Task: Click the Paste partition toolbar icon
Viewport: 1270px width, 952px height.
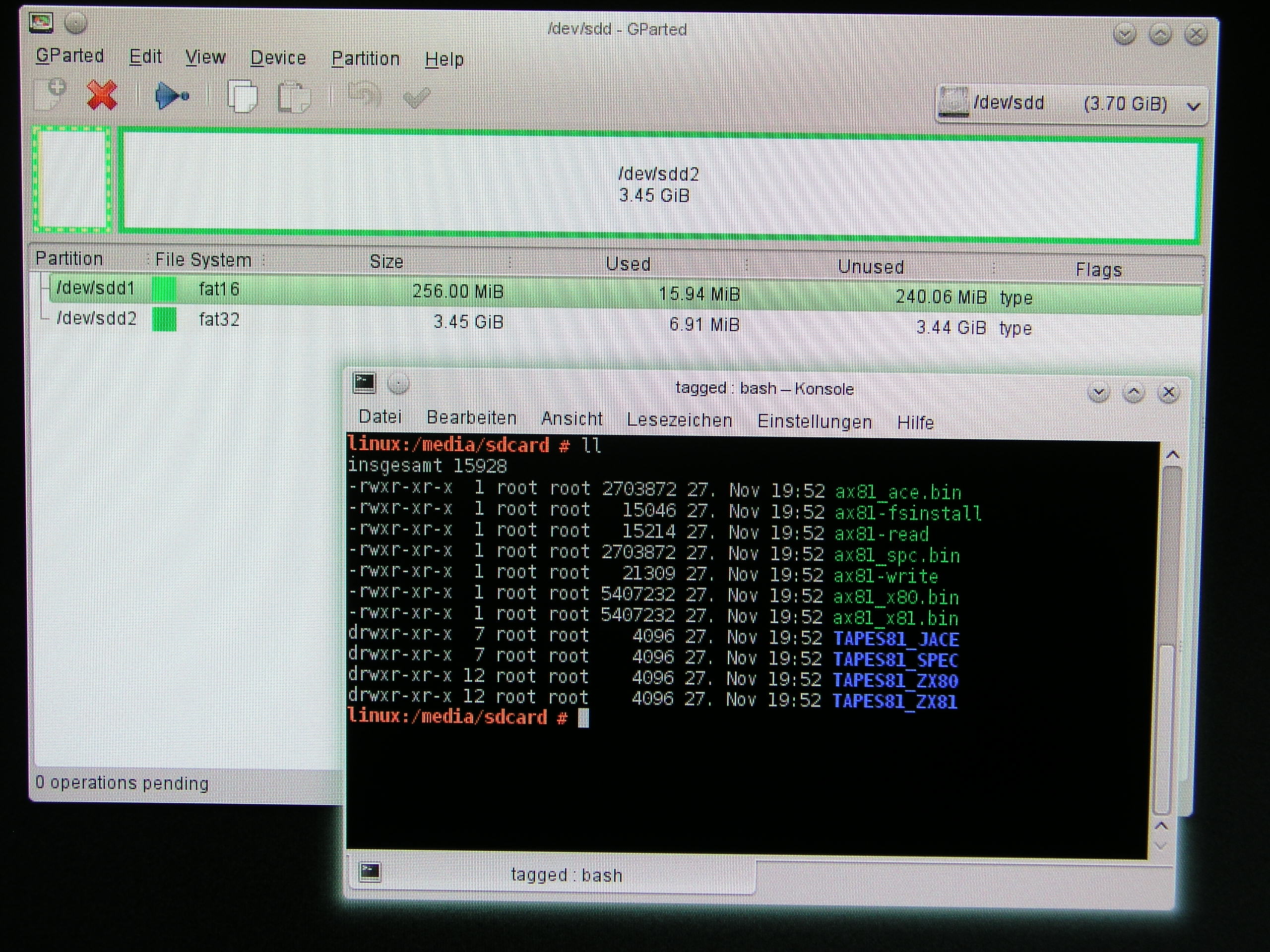Action: (x=293, y=97)
